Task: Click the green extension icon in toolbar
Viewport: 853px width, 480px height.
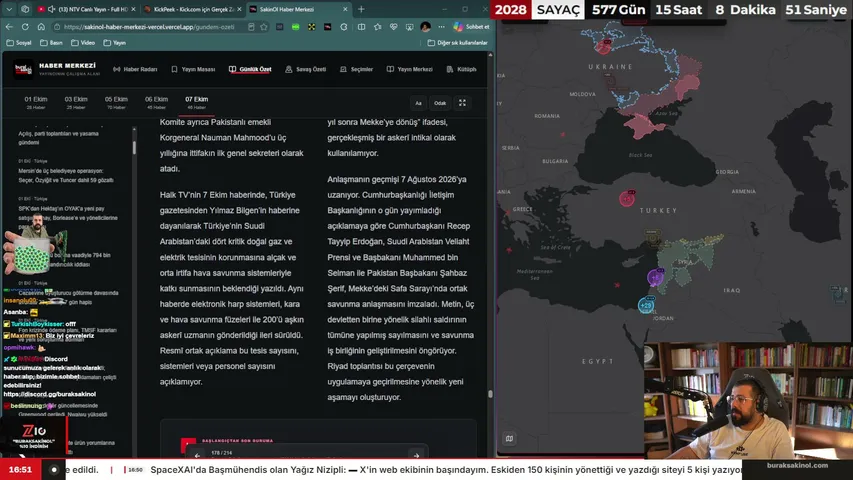Action: coord(295,27)
